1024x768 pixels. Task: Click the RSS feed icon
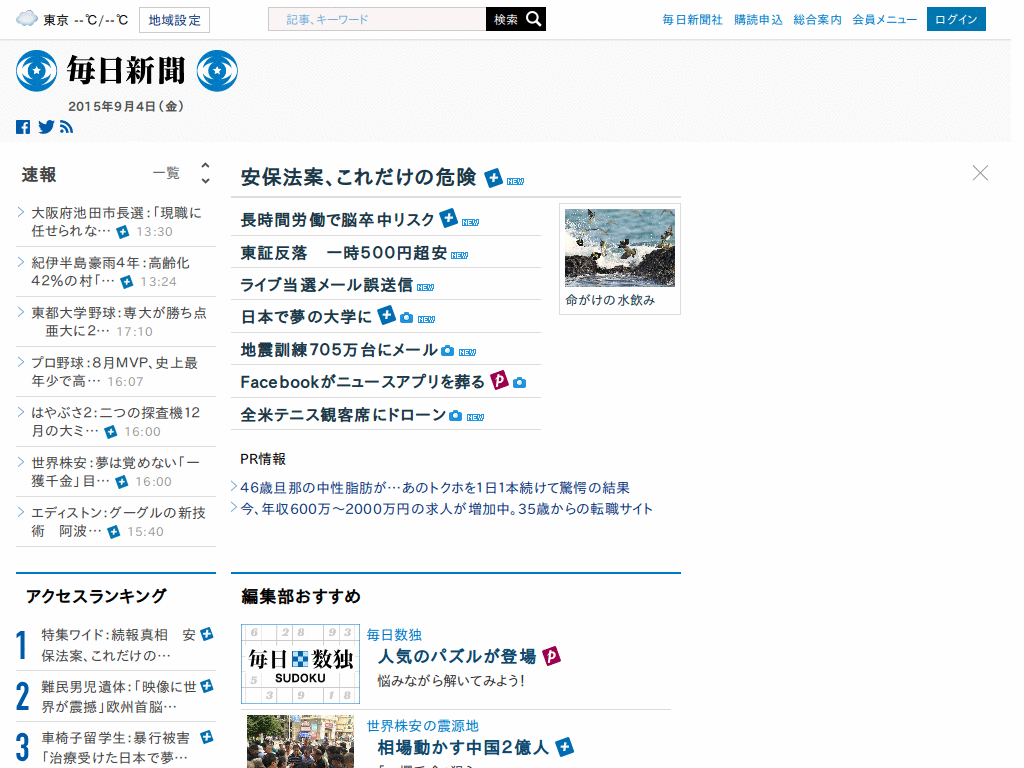[67, 127]
